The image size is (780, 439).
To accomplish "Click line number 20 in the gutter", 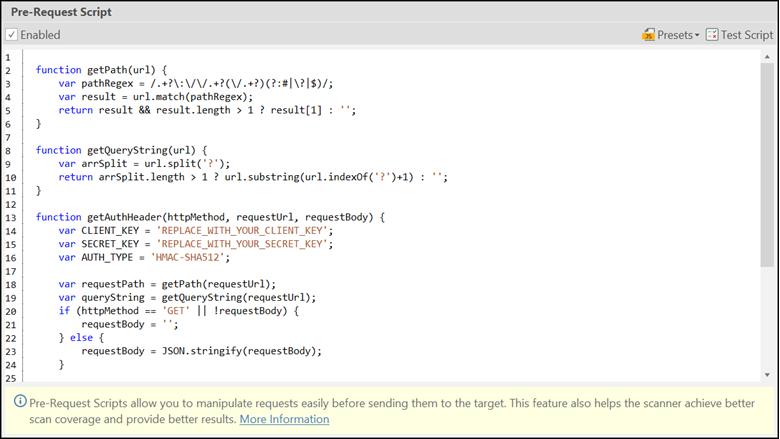I will [x=10, y=312].
